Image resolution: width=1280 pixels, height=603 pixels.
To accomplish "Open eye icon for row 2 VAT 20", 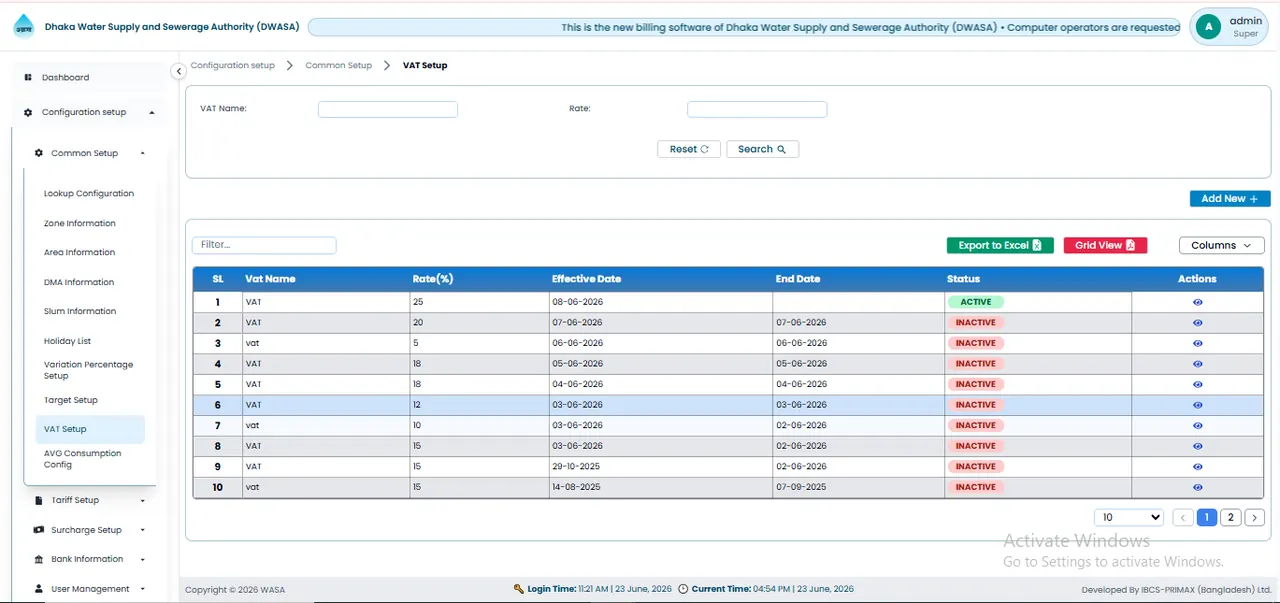I will pos(1197,323).
